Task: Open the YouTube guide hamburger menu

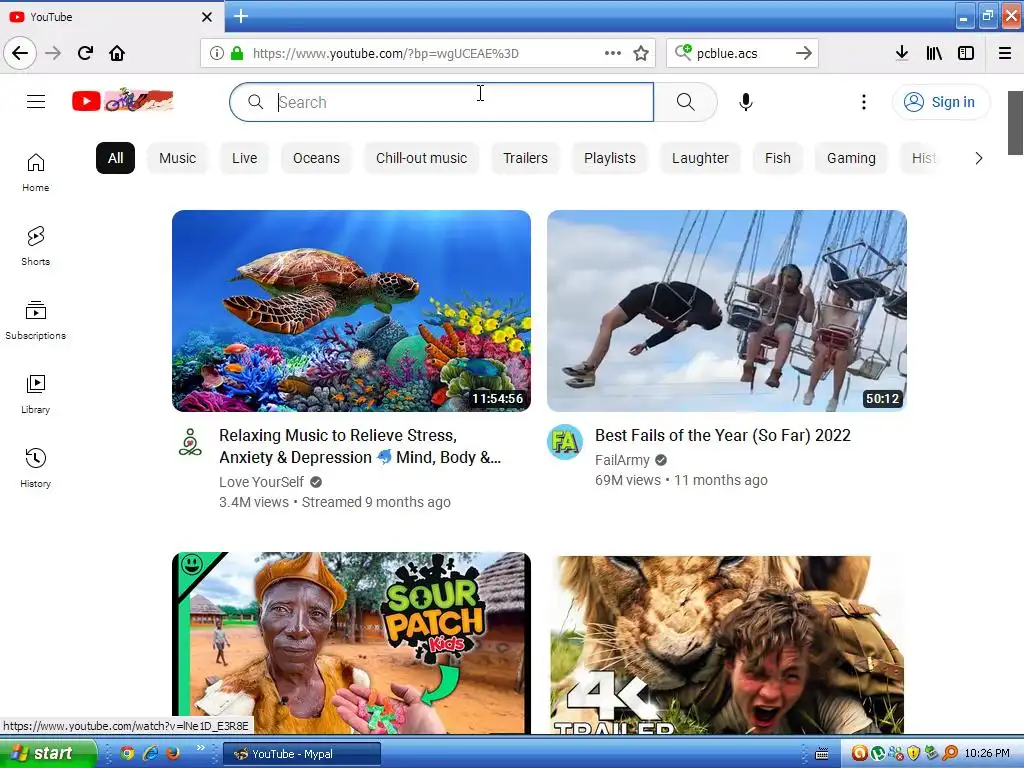Action: [x=36, y=102]
